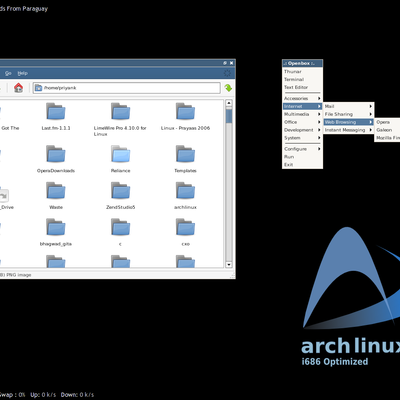Expand the Development submenu

point(302,130)
